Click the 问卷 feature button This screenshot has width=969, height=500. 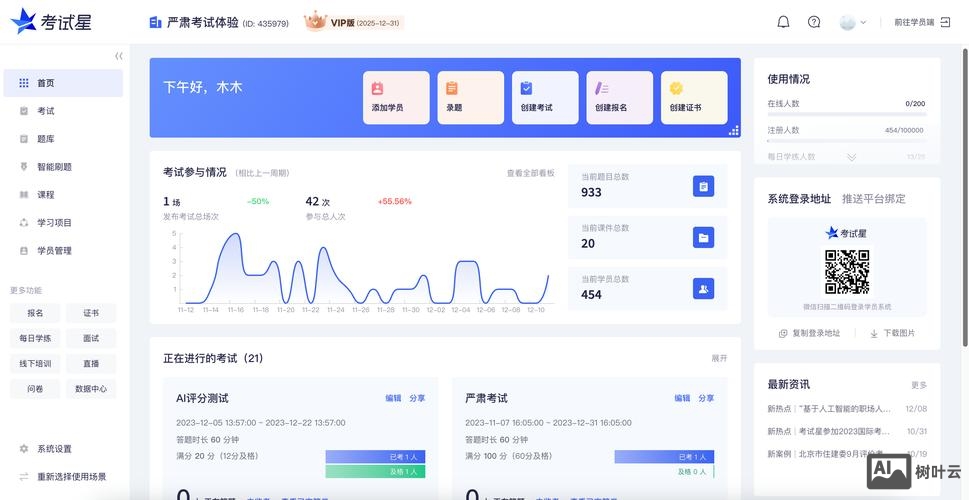[x=35, y=389]
